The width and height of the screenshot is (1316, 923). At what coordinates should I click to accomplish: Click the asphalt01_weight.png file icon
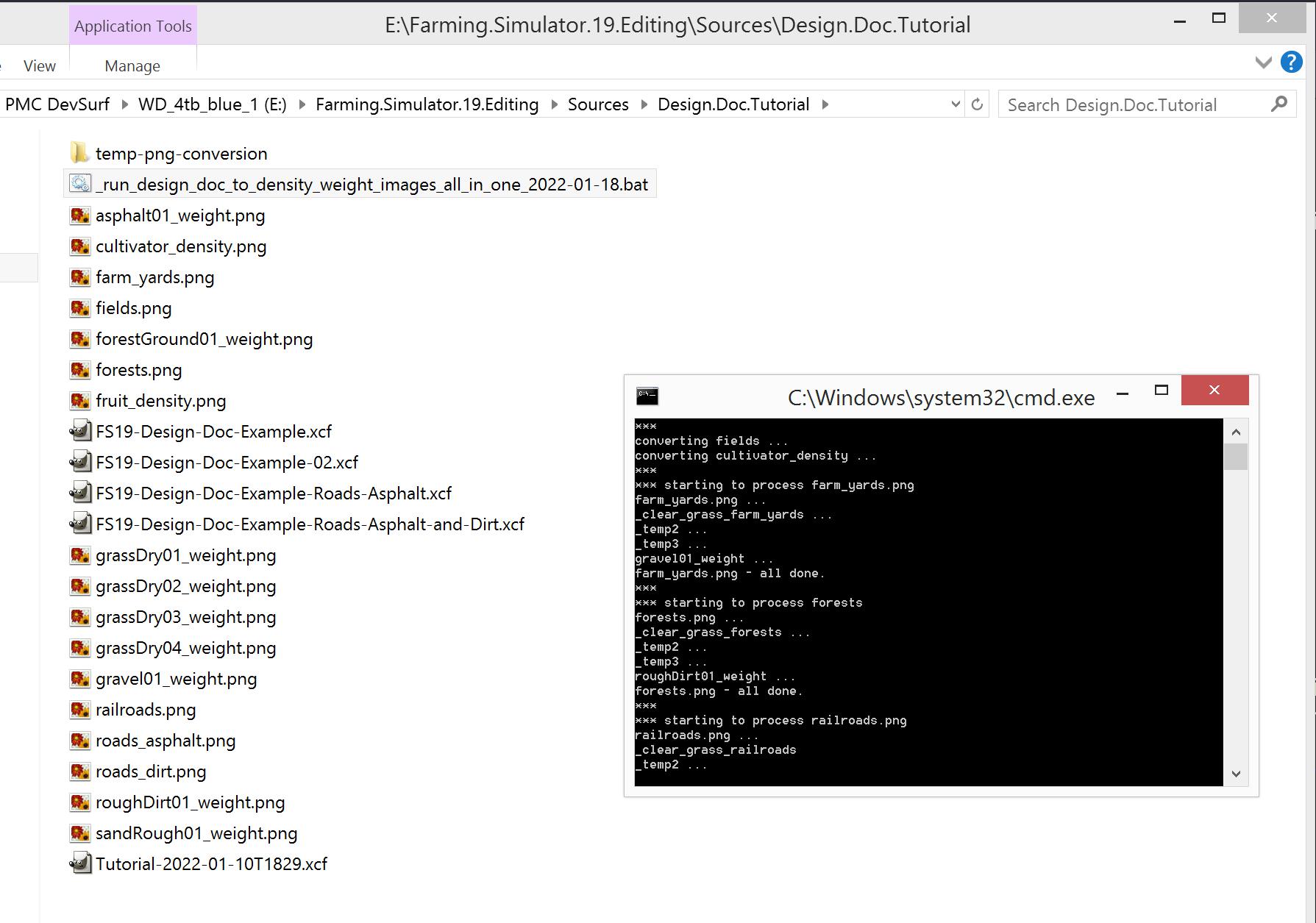80,215
